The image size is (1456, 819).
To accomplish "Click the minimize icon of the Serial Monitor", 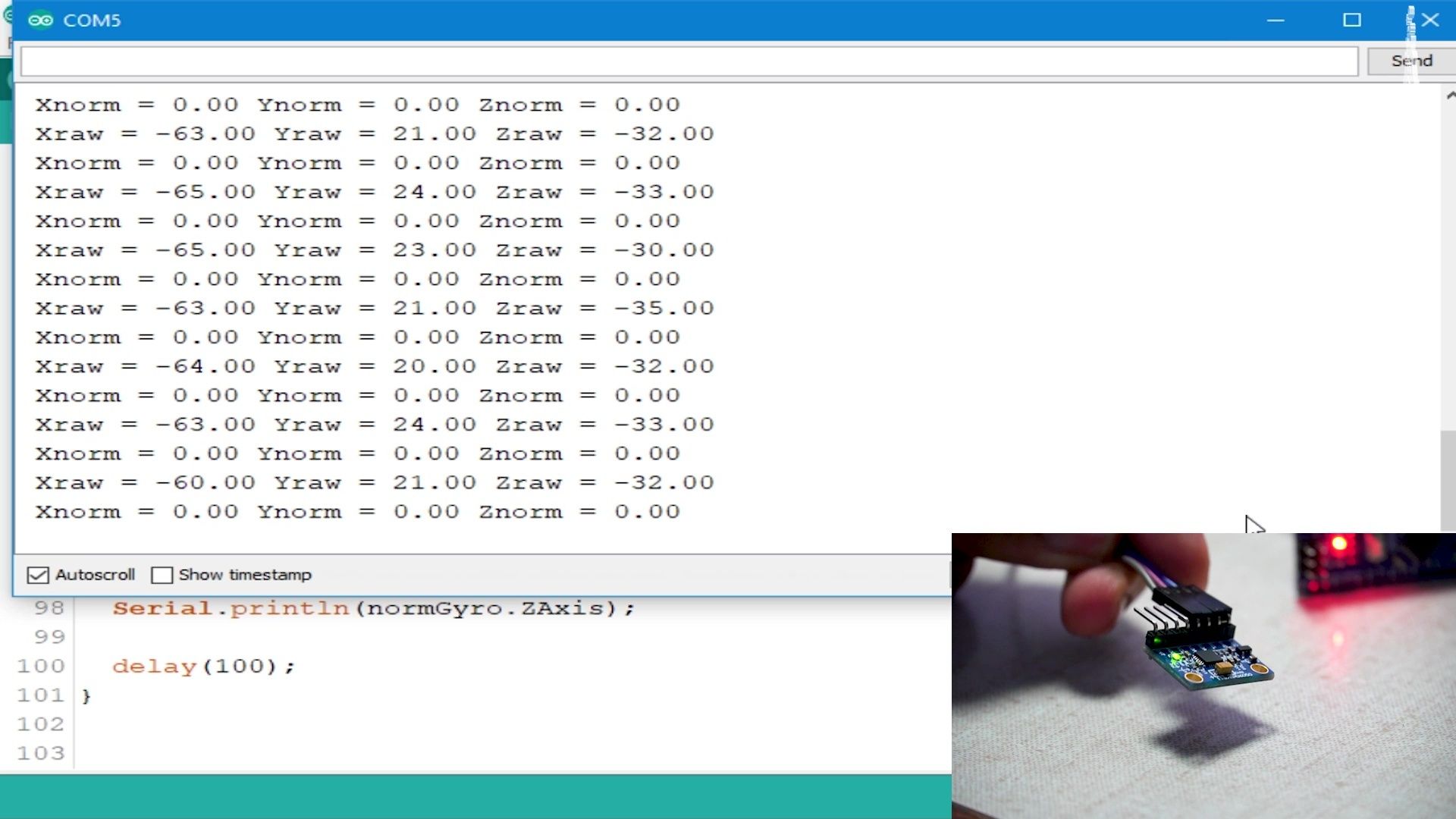I will pyautogui.click(x=1276, y=20).
